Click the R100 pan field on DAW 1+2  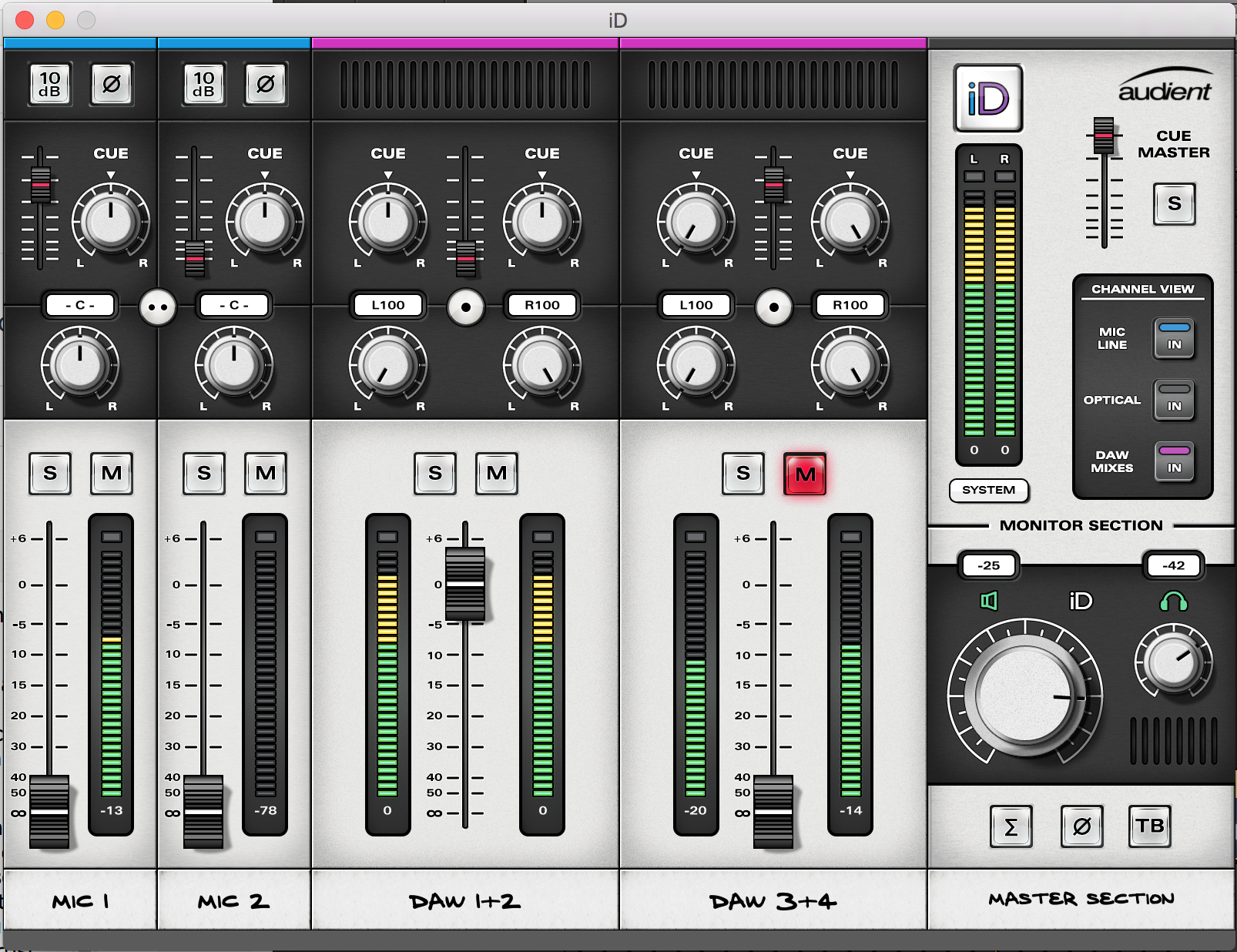pyautogui.click(x=542, y=305)
